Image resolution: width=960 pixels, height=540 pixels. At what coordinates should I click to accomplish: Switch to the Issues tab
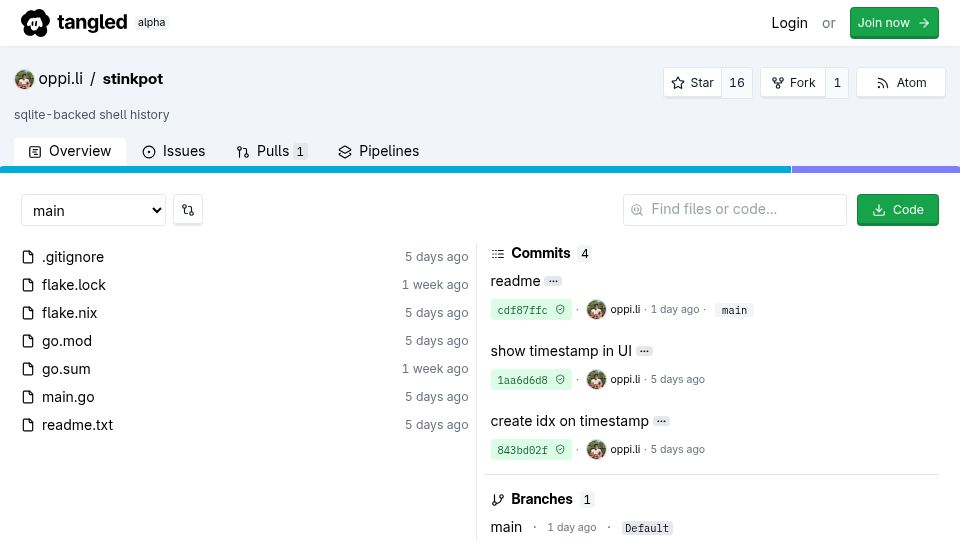174,151
